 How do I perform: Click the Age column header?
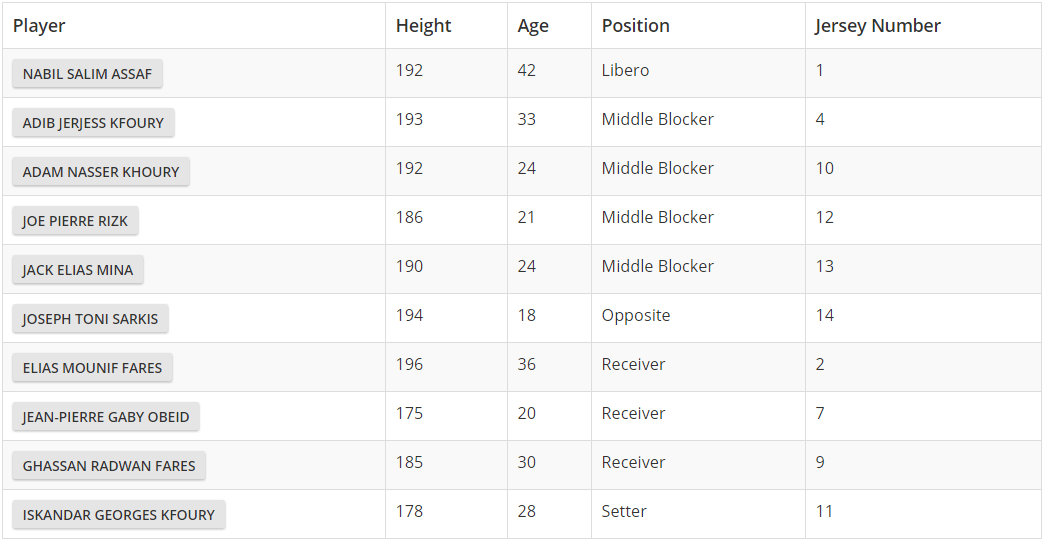(533, 26)
